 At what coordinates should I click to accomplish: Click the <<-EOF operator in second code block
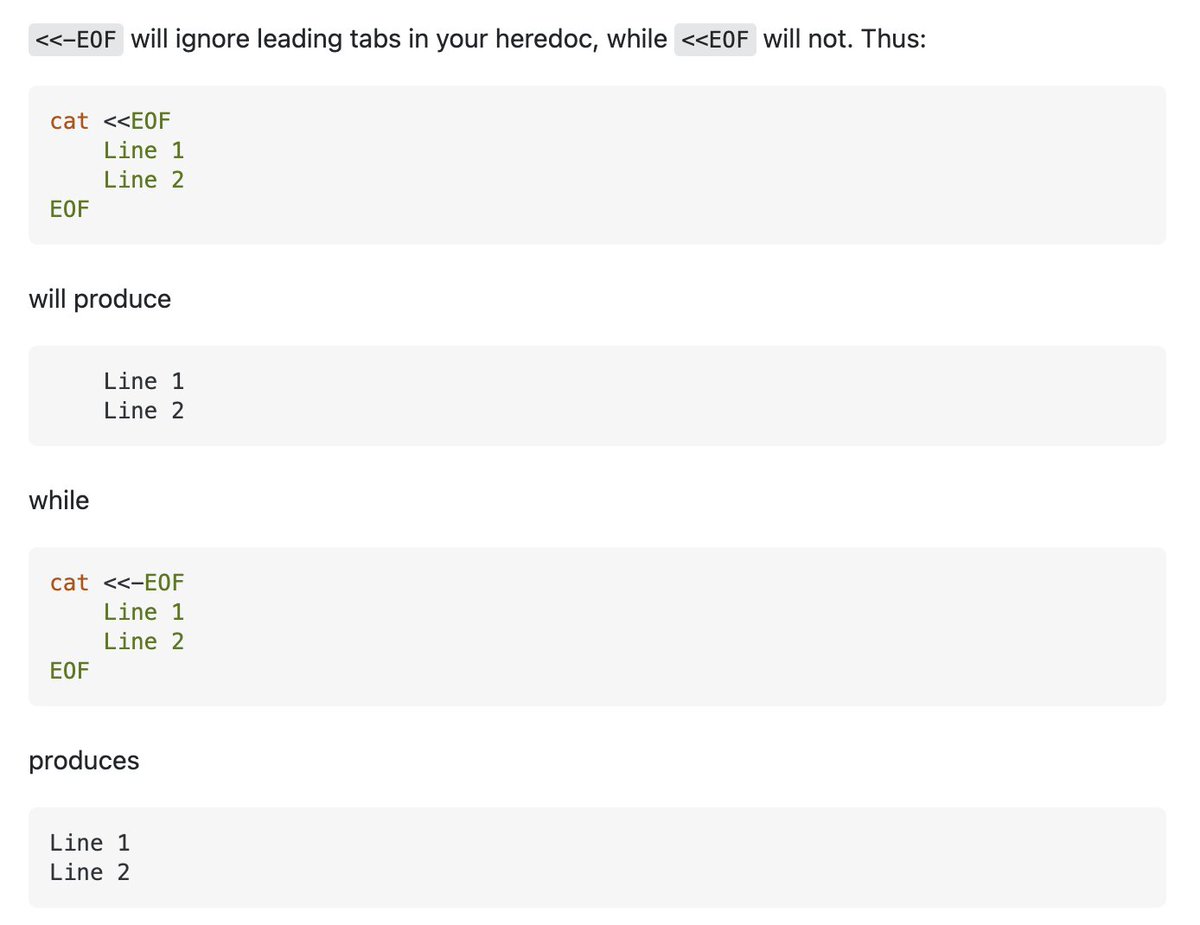pyautogui.click(x=144, y=582)
